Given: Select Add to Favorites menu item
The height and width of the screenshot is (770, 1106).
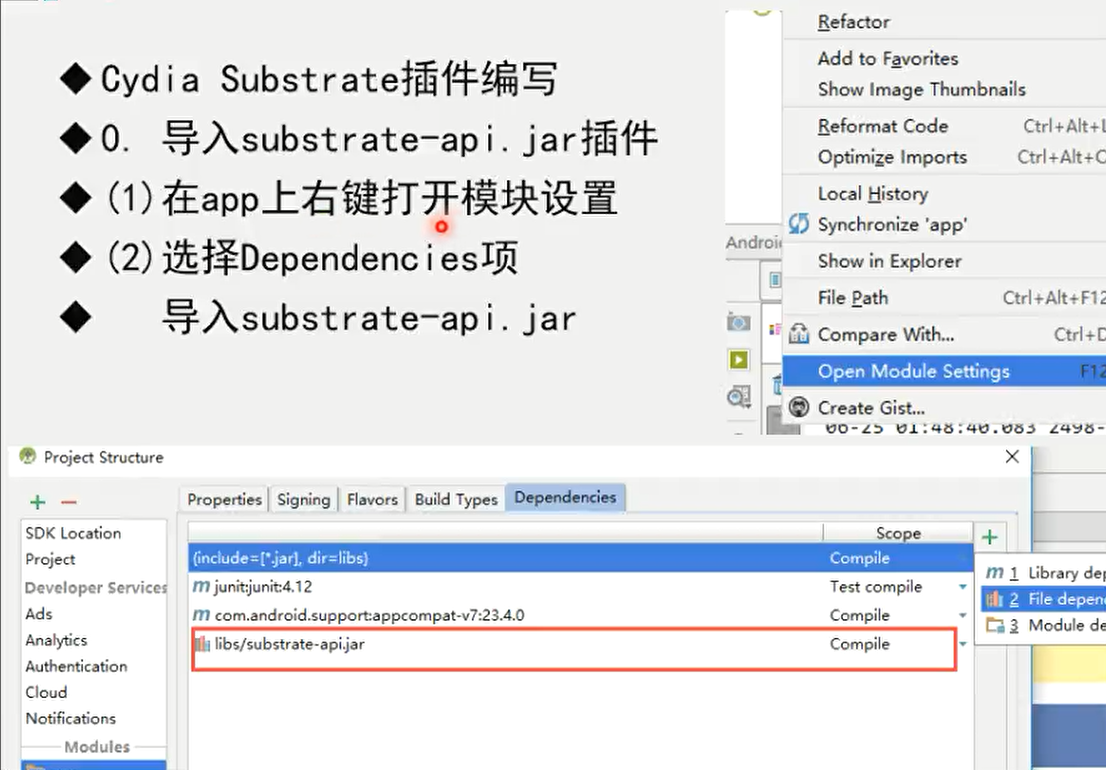Looking at the screenshot, I should (944, 59).
